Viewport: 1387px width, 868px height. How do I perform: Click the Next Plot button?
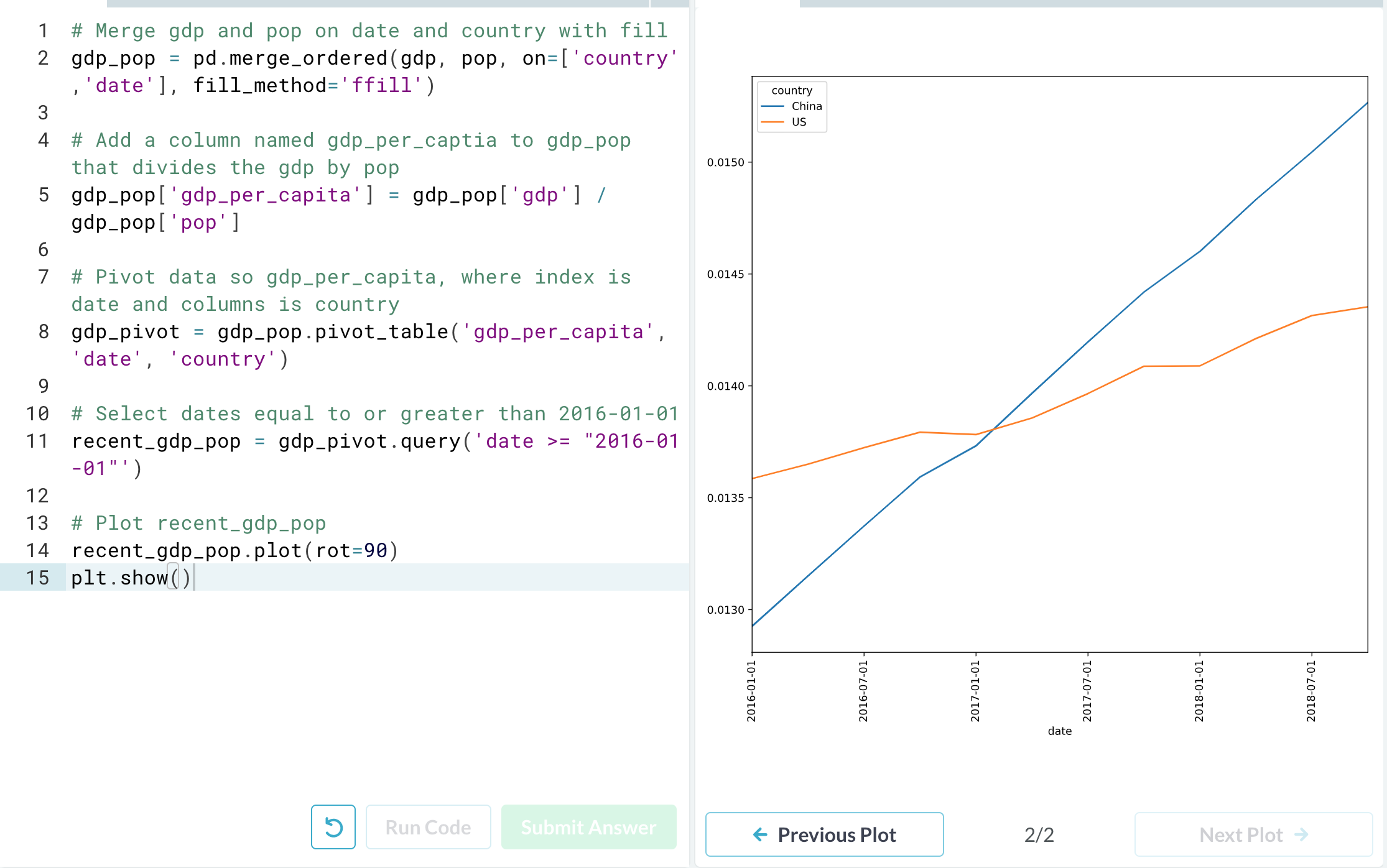click(1253, 834)
